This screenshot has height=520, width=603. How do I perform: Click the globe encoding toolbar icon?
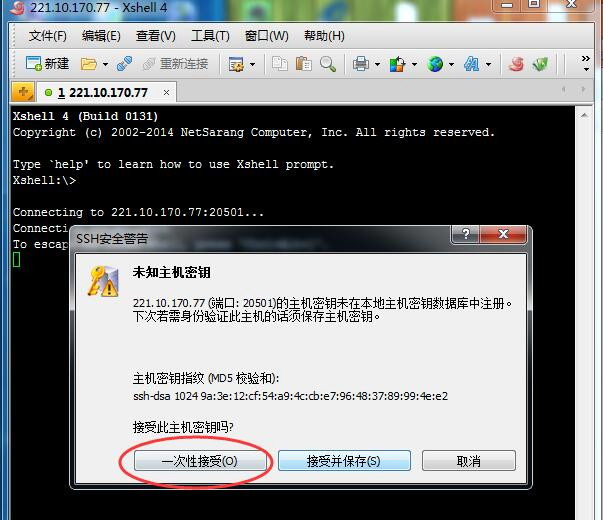pos(435,64)
